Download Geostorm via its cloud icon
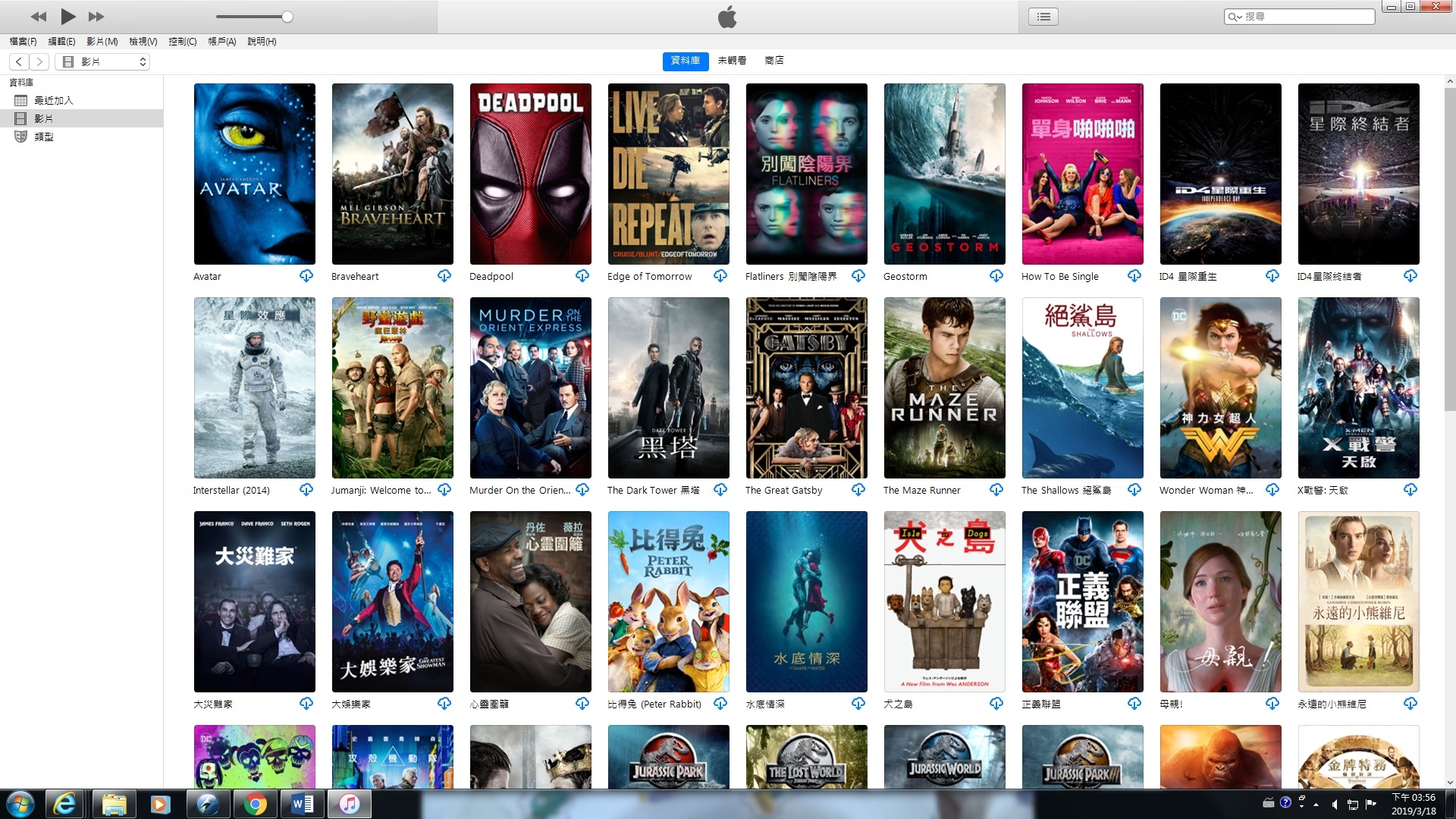1456x819 pixels. point(996,276)
